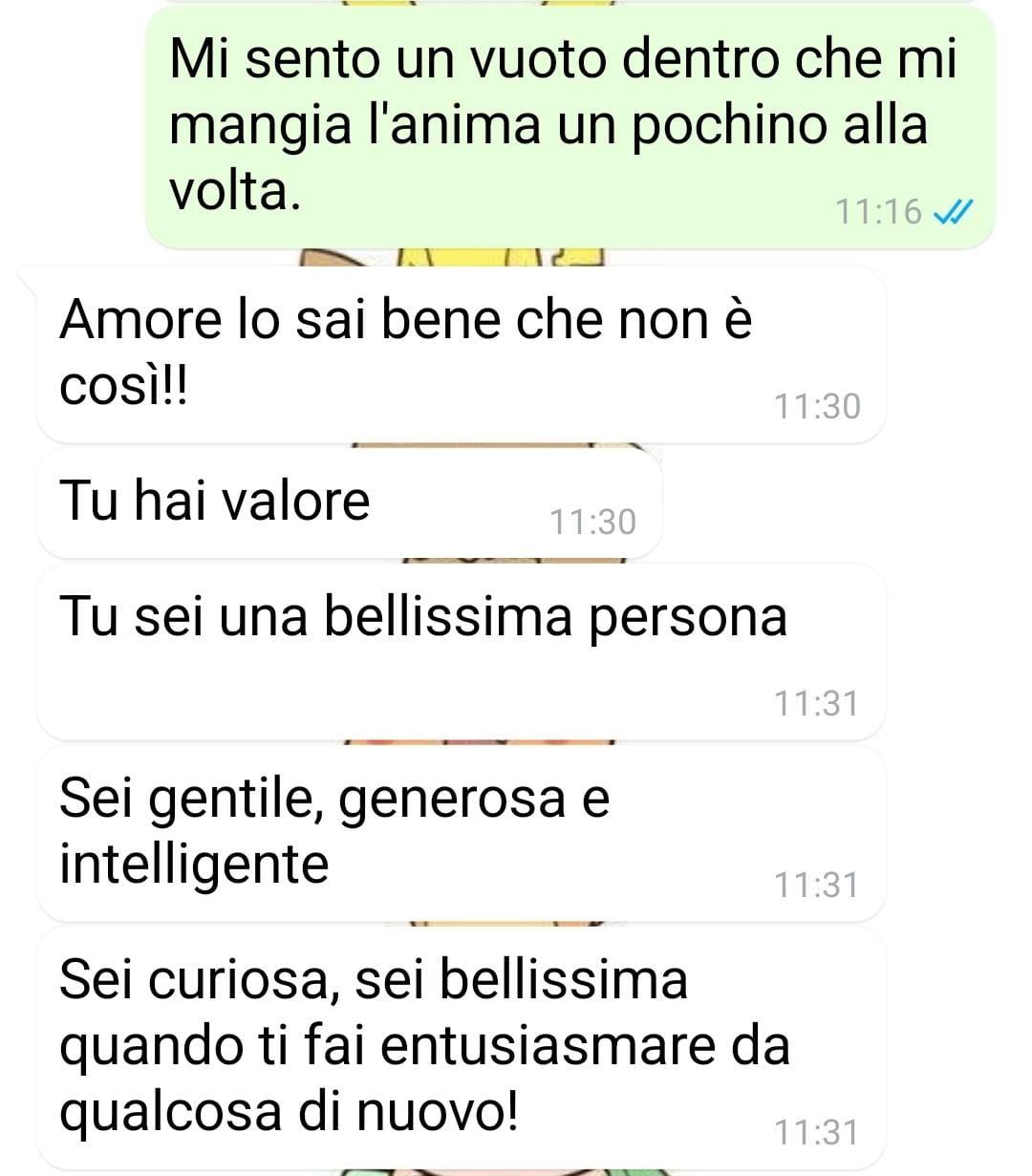This screenshot has width=1032, height=1176.
Task: Tap the tail corner of the 'Amore' bubble
Action: click(x=27, y=278)
